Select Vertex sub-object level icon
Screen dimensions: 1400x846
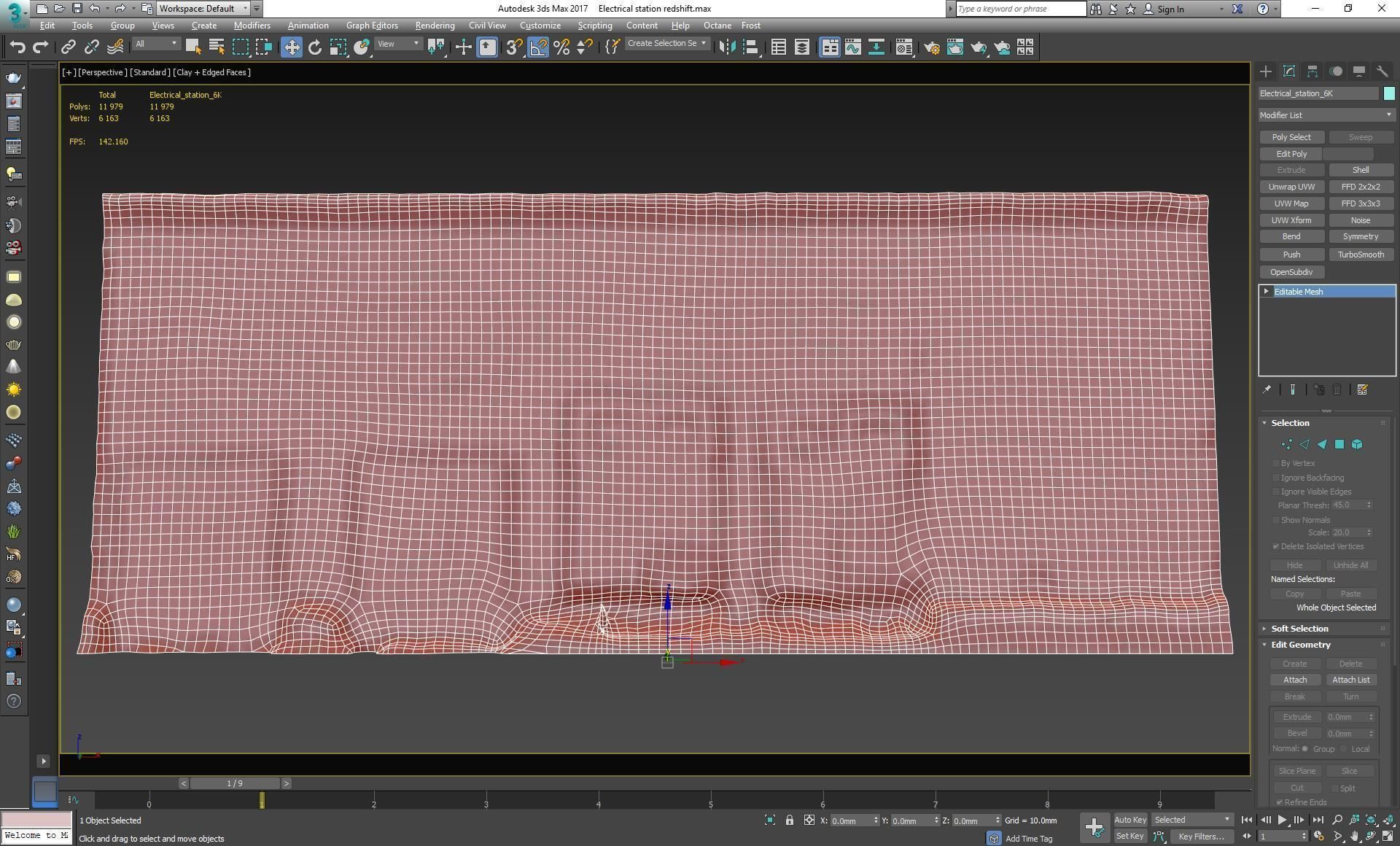(x=1286, y=444)
